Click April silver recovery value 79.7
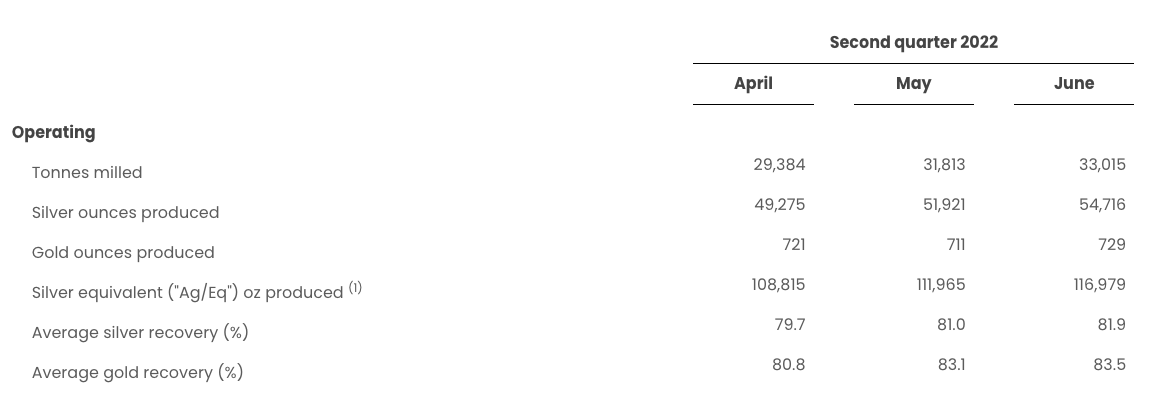 [790, 325]
